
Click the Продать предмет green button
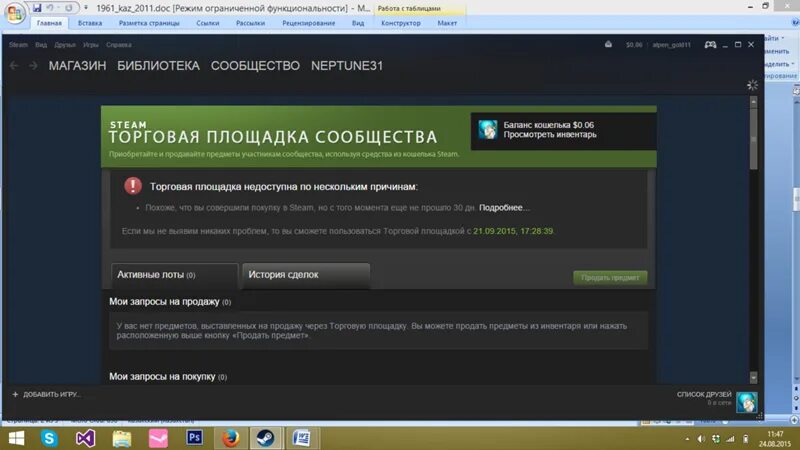tap(610, 278)
